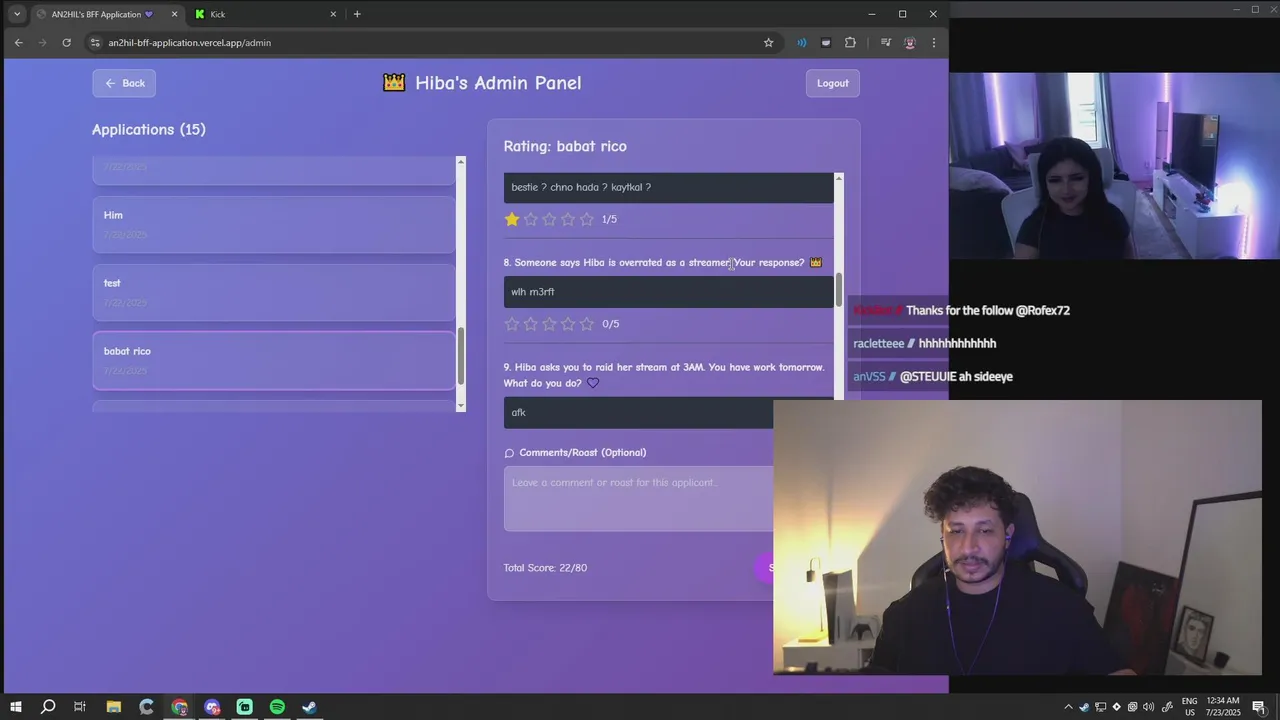This screenshot has width=1280, height=720.
Task: Open the Chrome extensions puzzle icon
Action: 850,42
